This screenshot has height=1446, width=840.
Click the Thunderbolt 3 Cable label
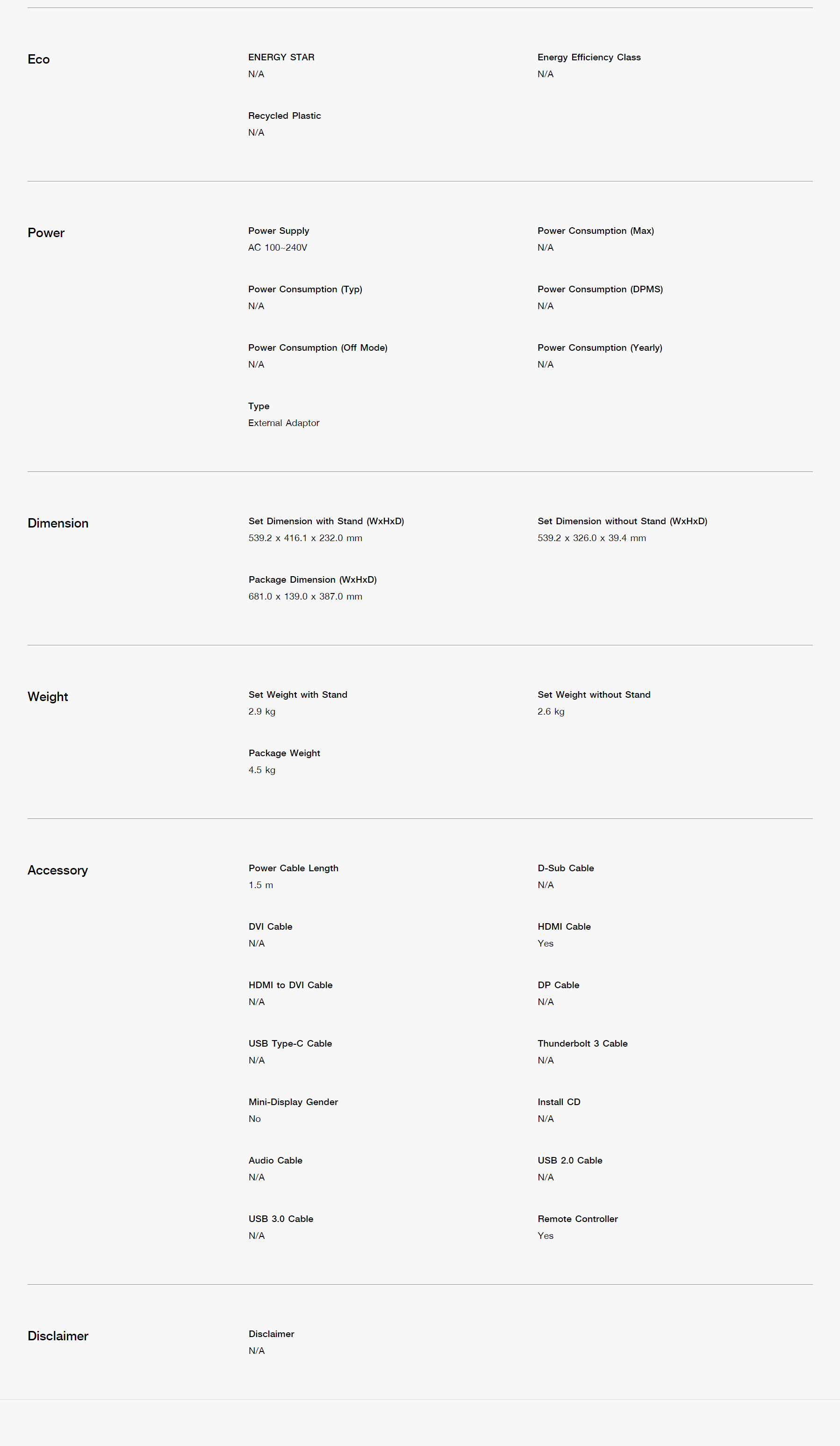tap(582, 1044)
